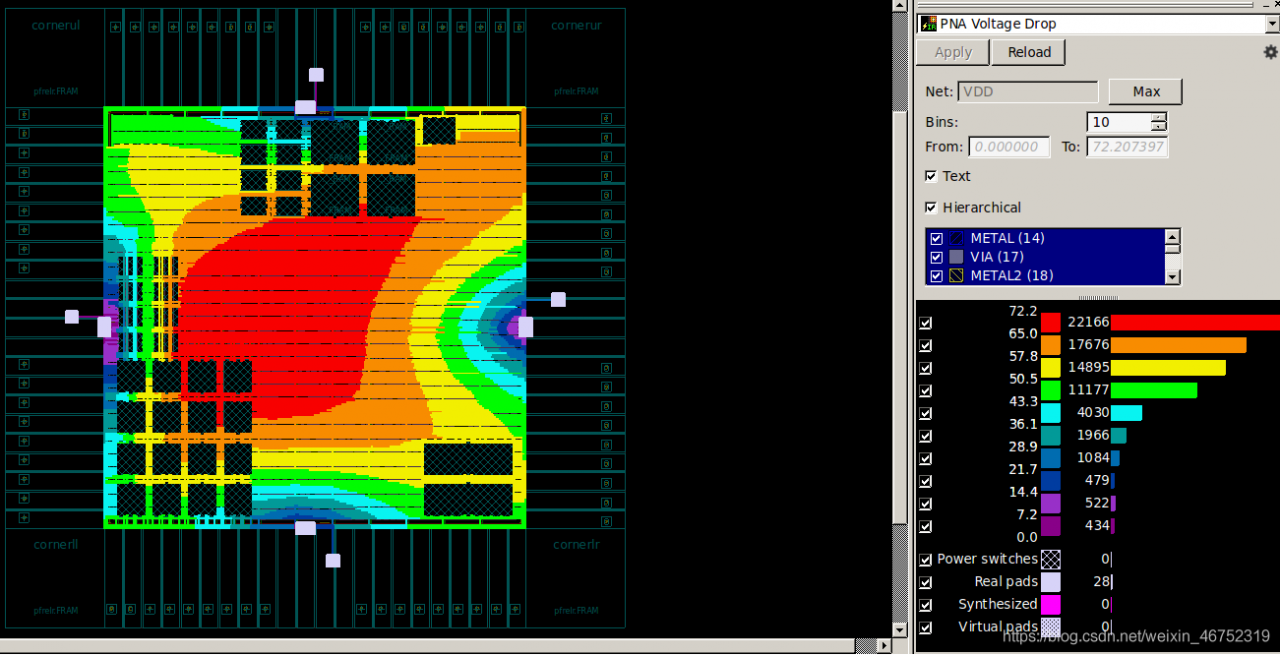Screen dimensions: 1280x655
Task: Toggle the Hierarchical checkbox
Action: click(932, 208)
